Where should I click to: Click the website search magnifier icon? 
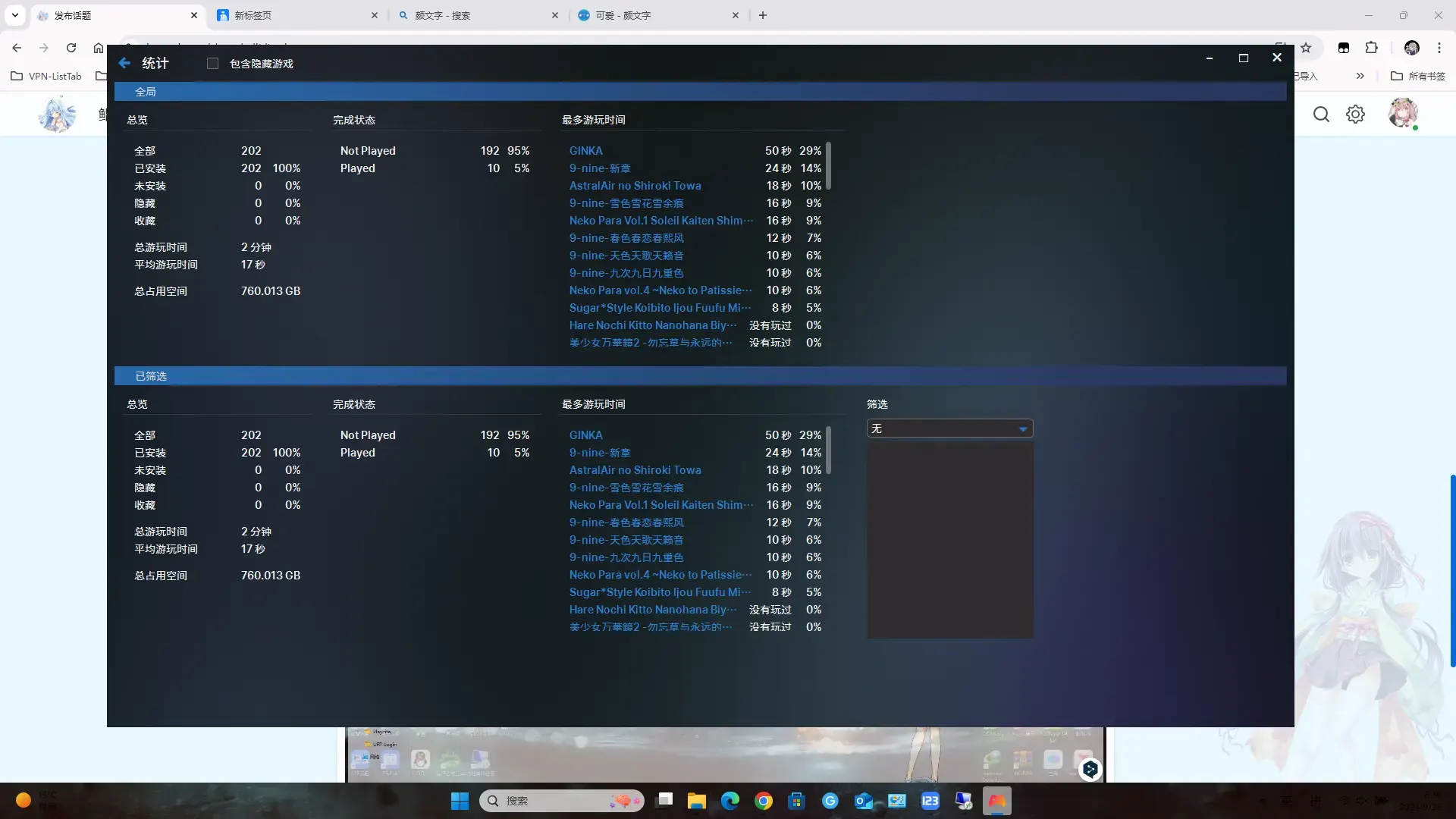tap(1321, 115)
